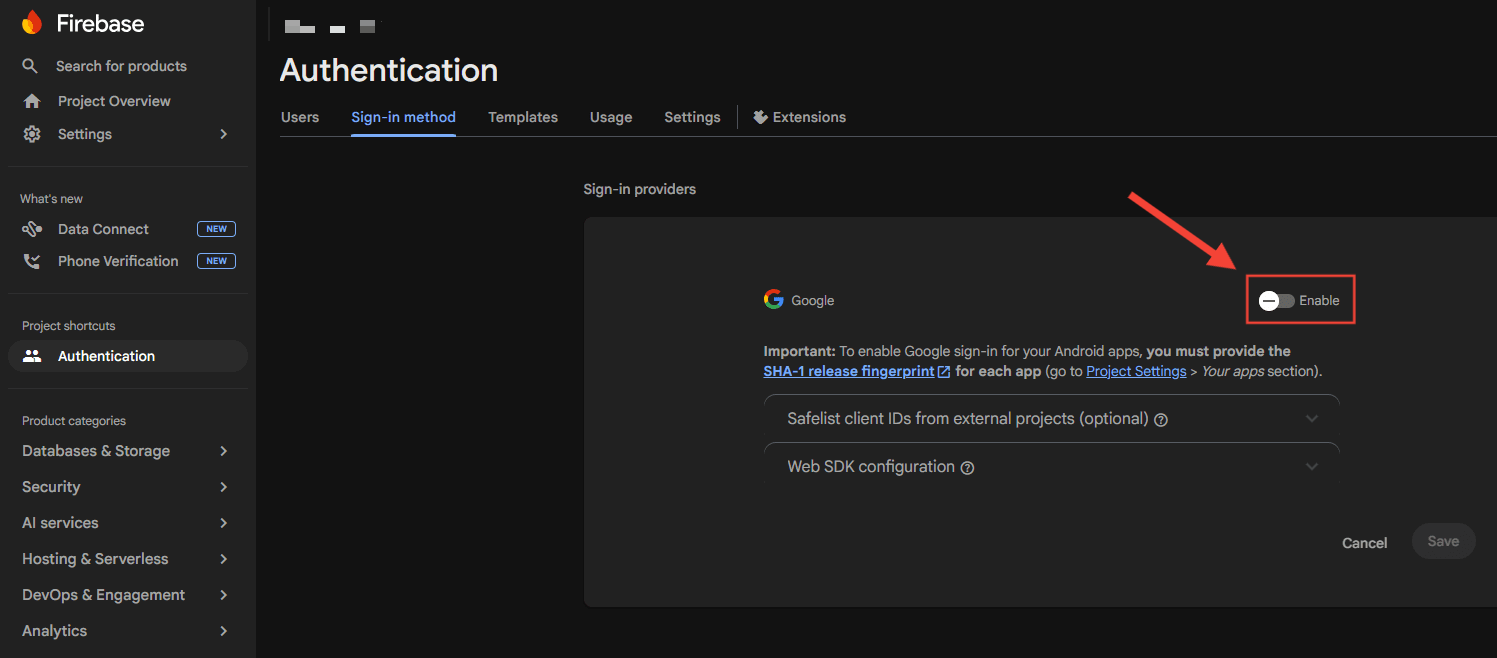Click the search magnifier icon

tap(31, 66)
